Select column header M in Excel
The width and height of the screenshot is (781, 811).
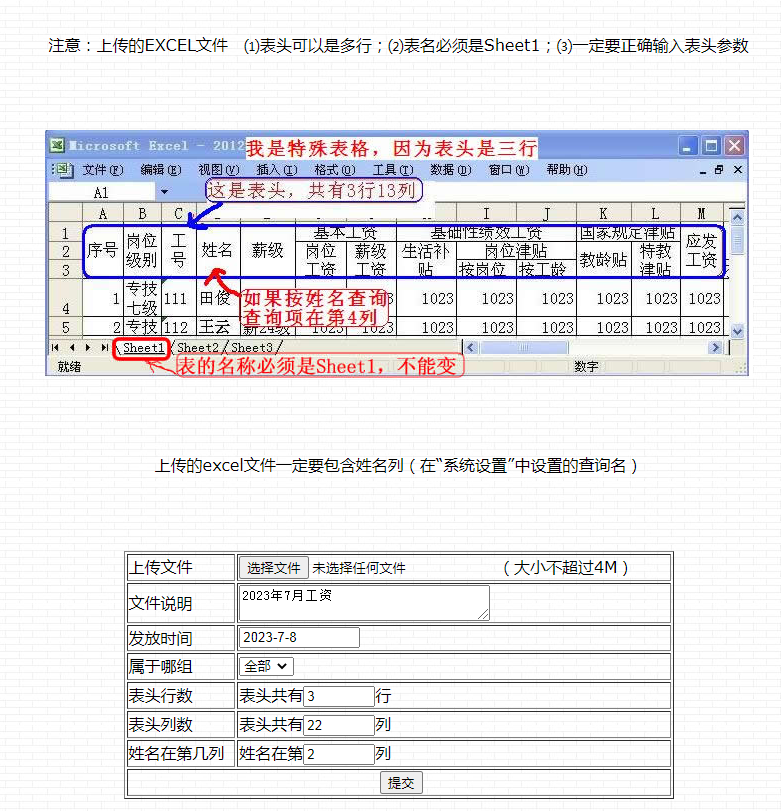coord(702,214)
